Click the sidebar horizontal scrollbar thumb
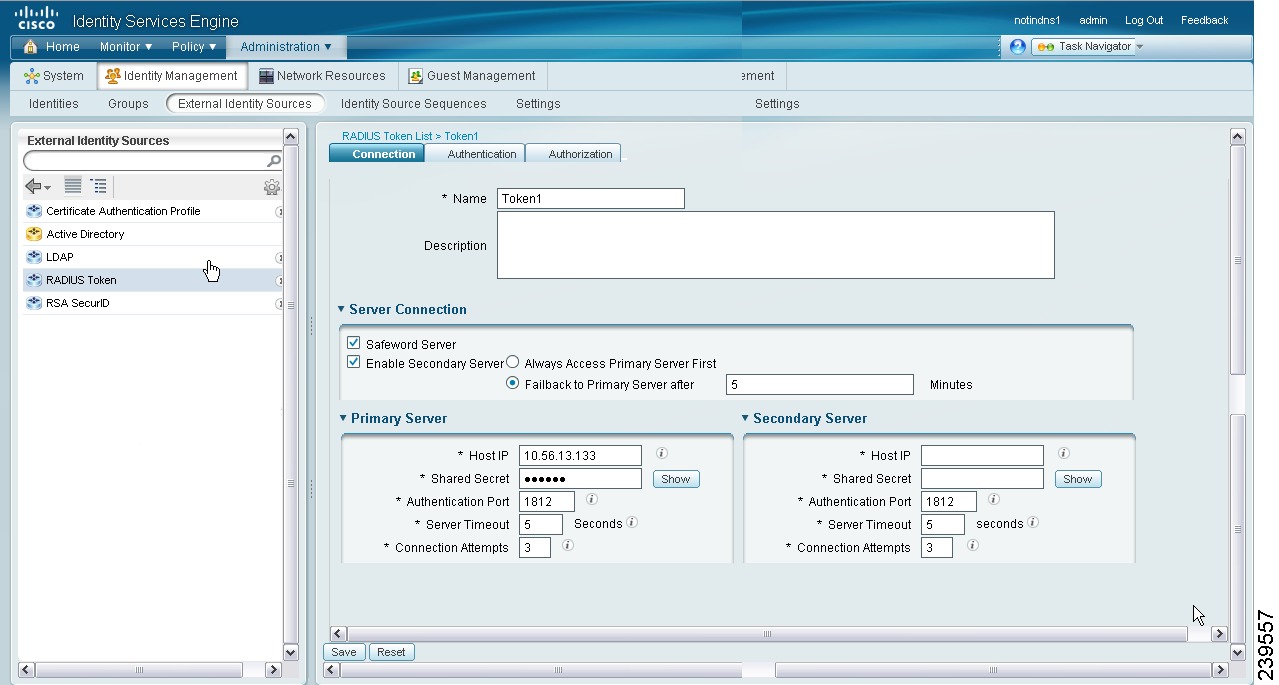The width and height of the screenshot is (1279, 685). coord(139,670)
